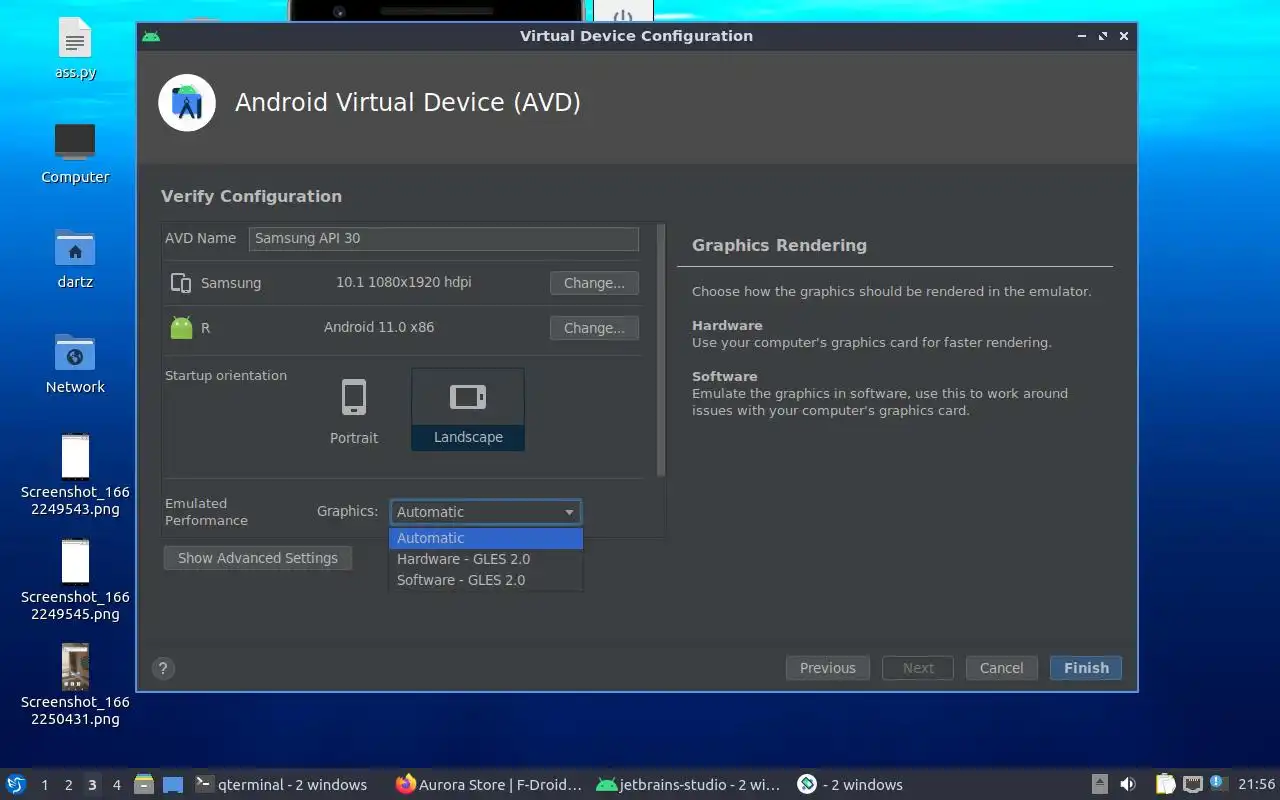Click the Android R system image icon
Screen dimensions: 1280x800
181,327
